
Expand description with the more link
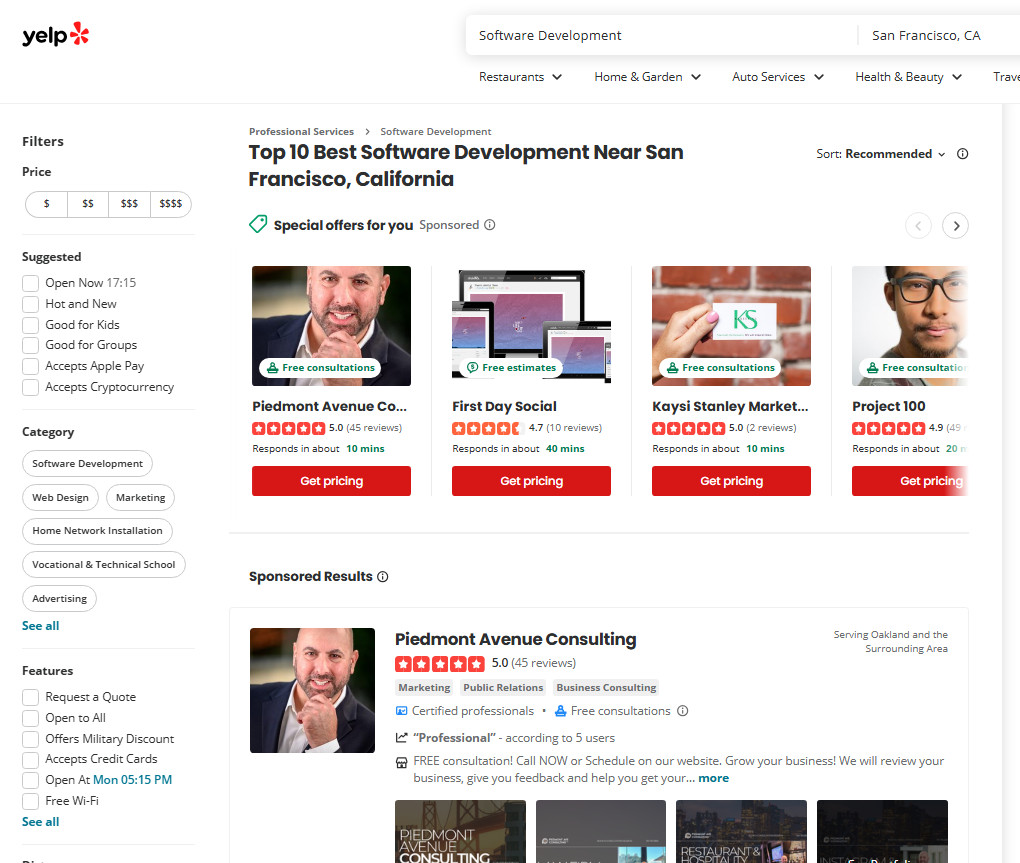click(x=714, y=778)
